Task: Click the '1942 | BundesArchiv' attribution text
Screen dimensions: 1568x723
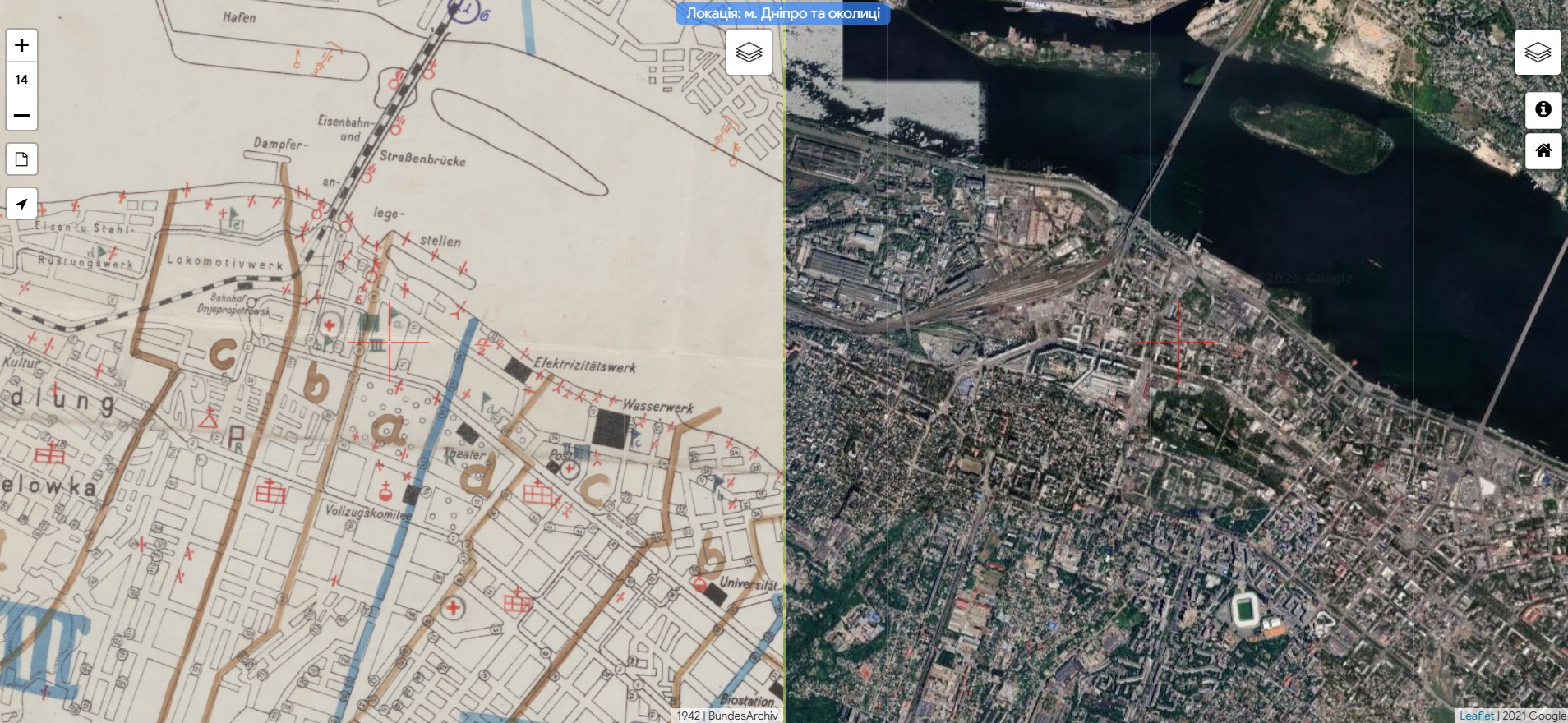Action: [x=726, y=716]
